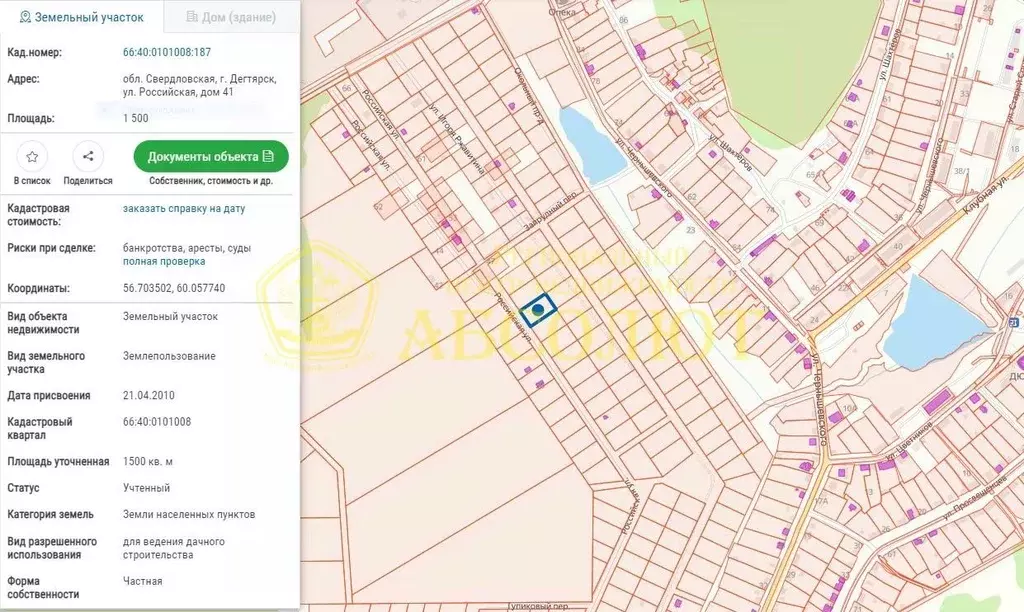Viewport: 1024px width, 612px height.
Task: Add to list with the star icon
Action: 32,156
